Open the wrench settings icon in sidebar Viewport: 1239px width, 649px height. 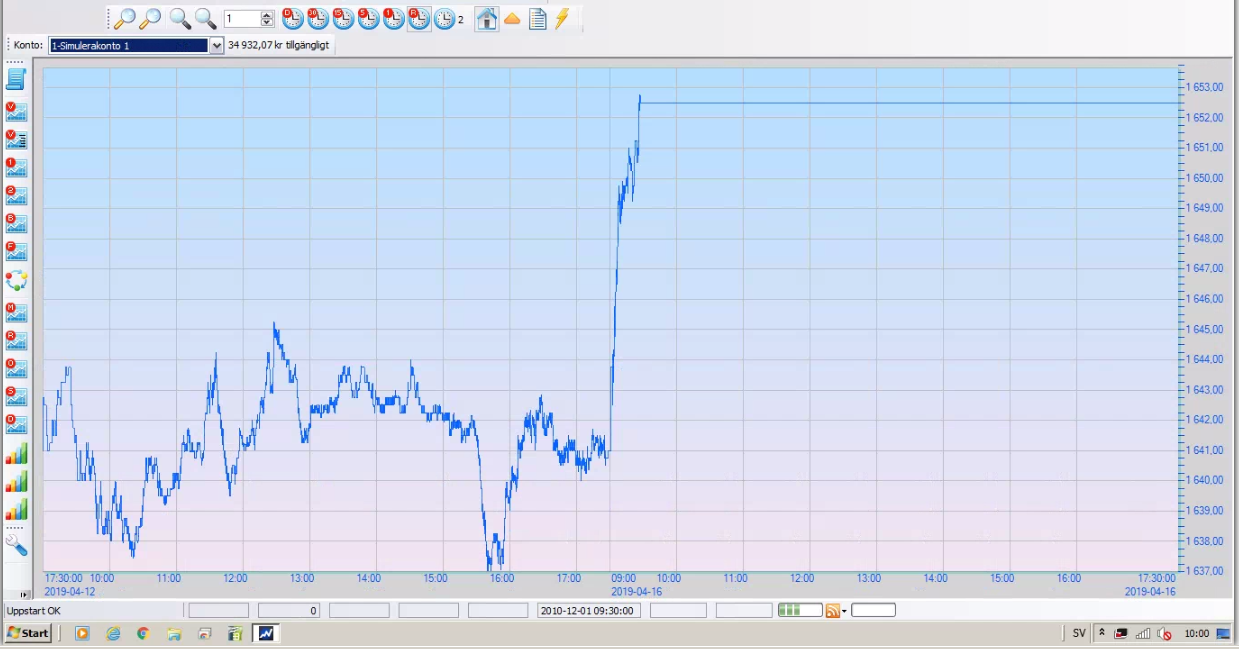[x=16, y=545]
